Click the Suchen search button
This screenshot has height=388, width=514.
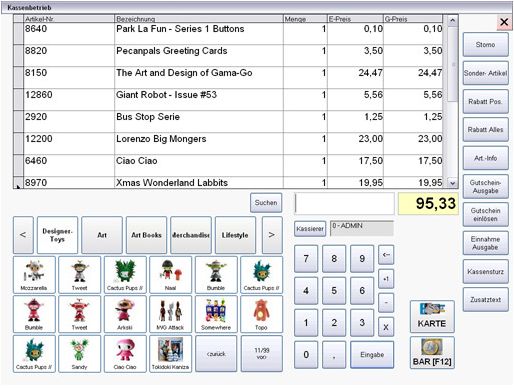coord(266,203)
